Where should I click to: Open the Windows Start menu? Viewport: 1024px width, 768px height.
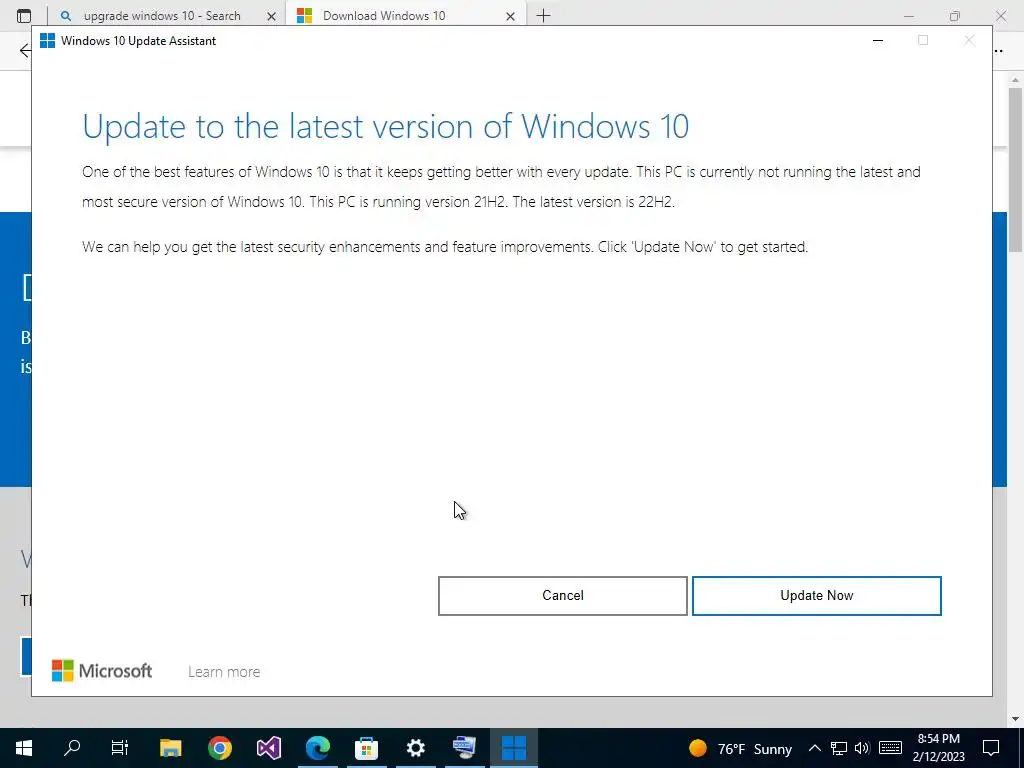click(24, 748)
